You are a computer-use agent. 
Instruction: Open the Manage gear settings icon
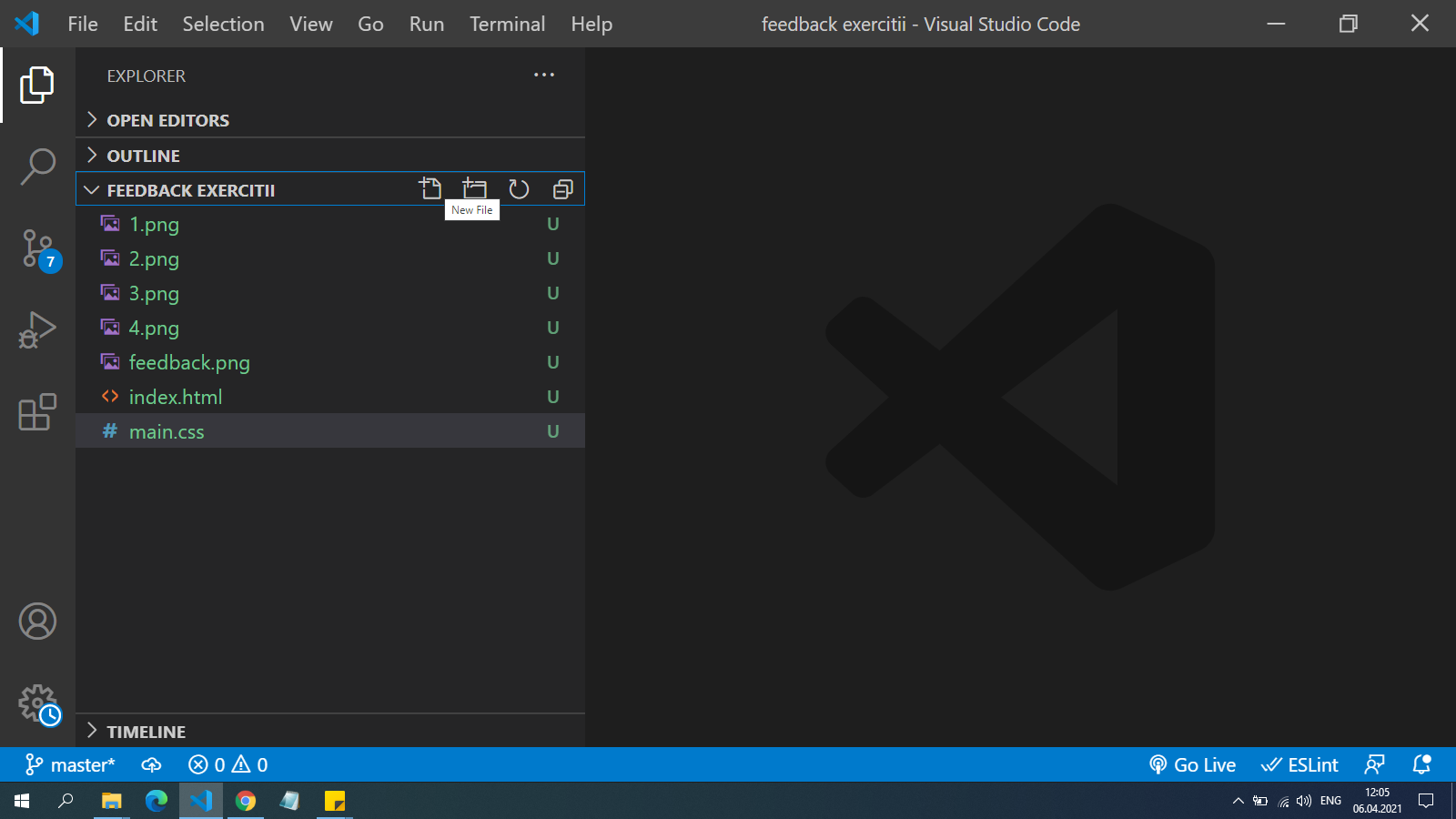click(x=37, y=703)
